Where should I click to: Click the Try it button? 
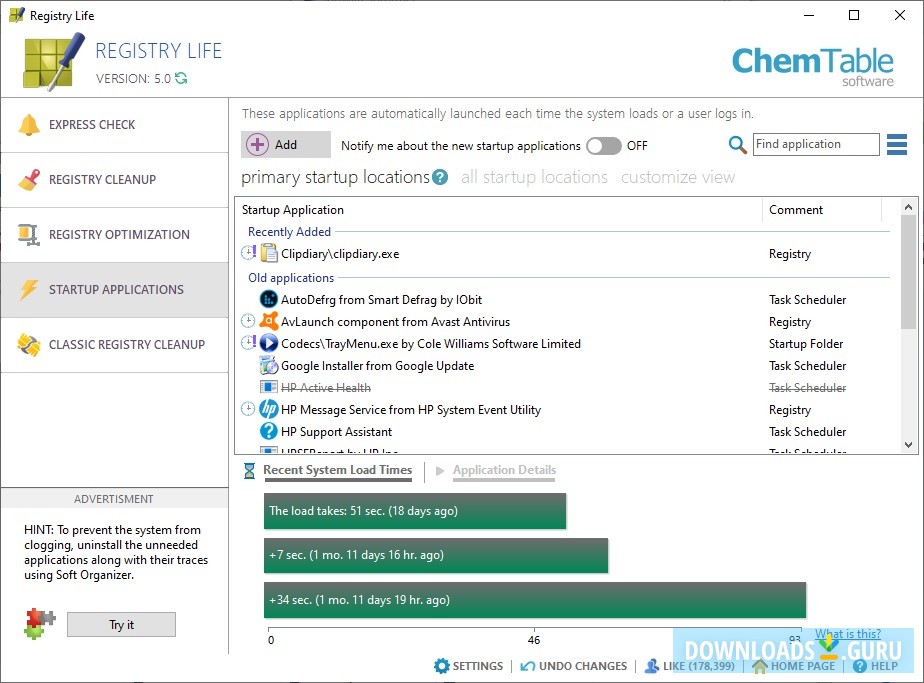[121, 625]
